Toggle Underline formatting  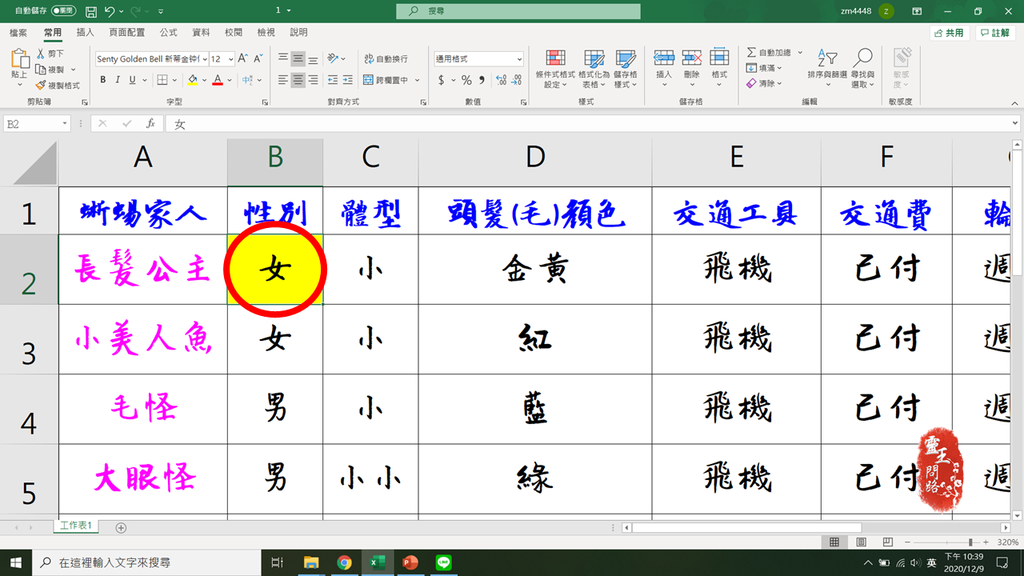coord(132,80)
